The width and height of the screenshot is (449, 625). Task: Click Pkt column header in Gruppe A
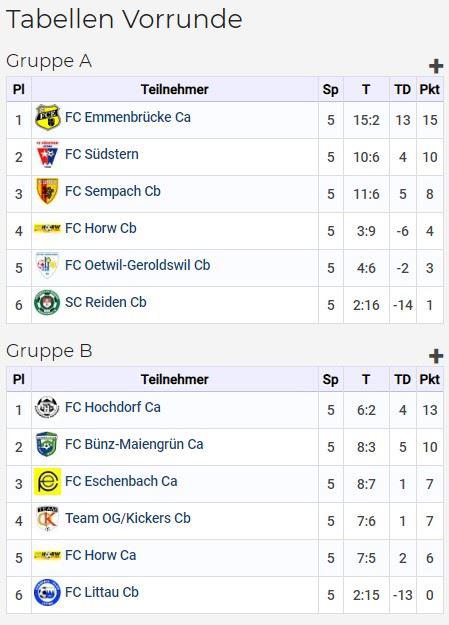pos(429,89)
